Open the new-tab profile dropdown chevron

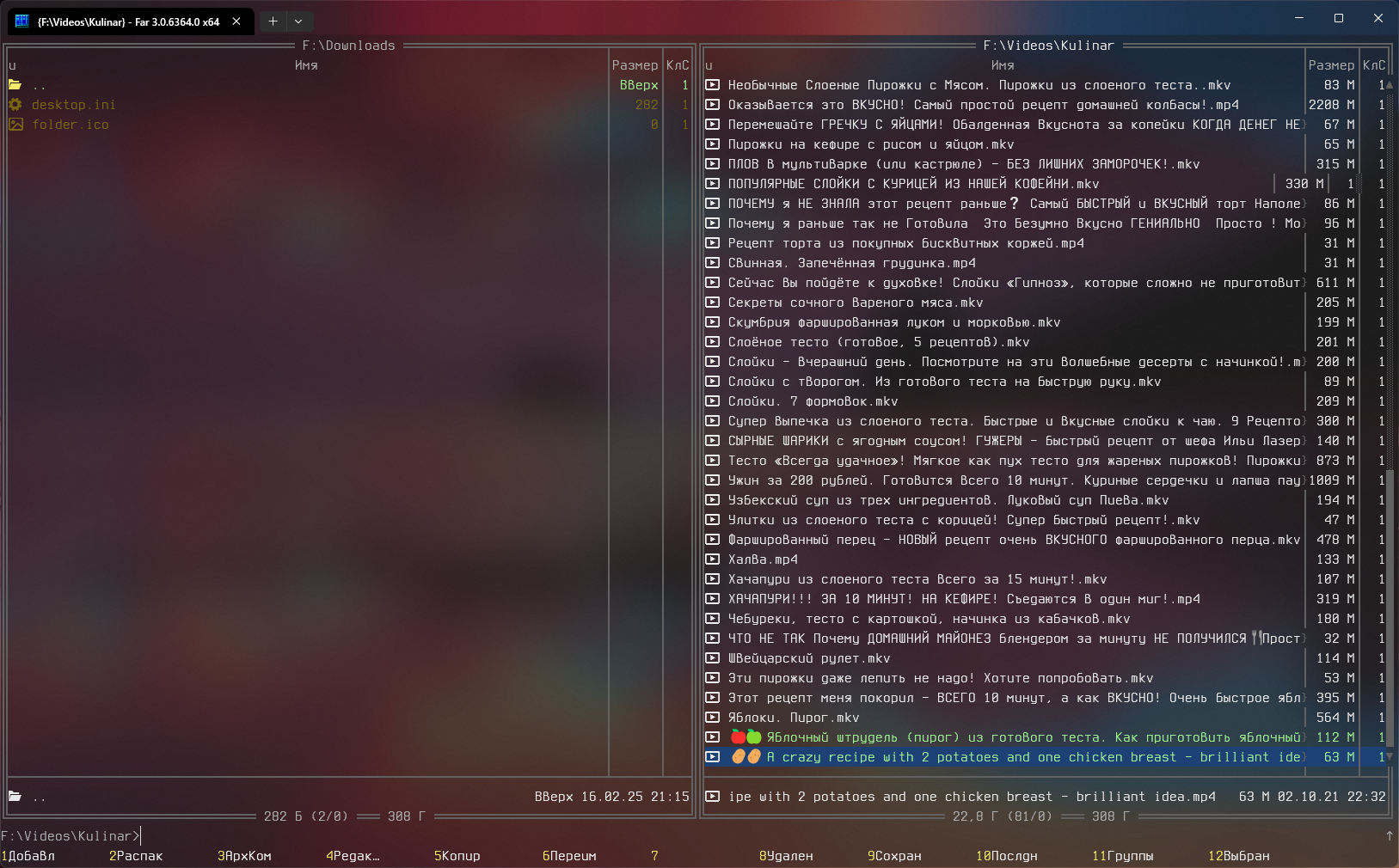(298, 21)
